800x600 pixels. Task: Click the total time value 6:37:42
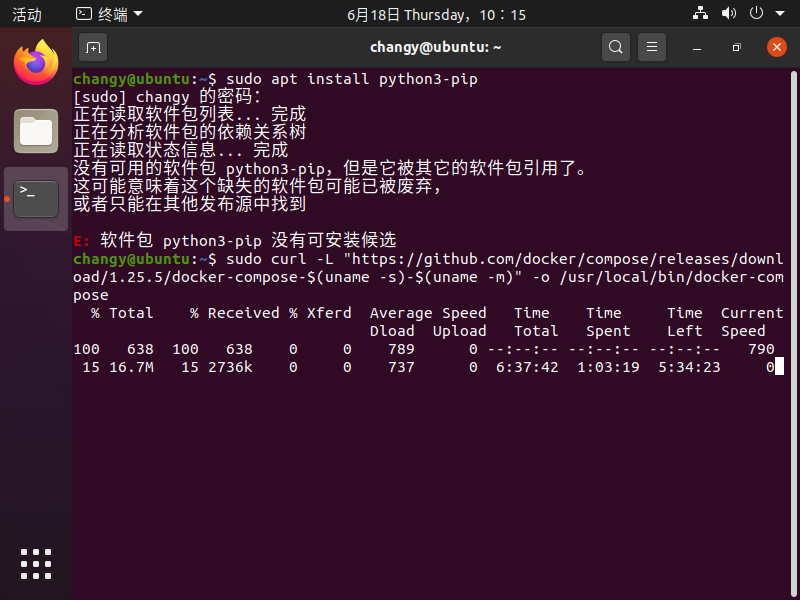(x=527, y=367)
